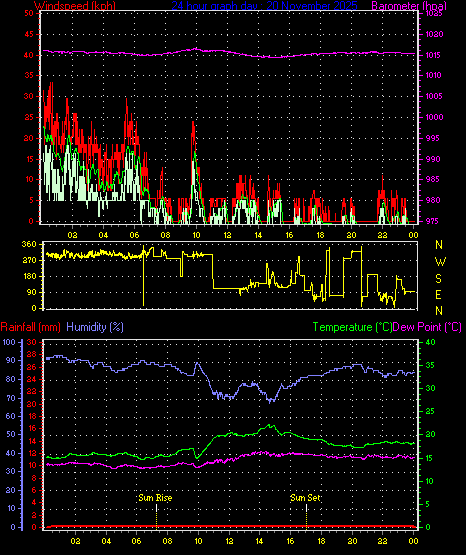Click the 270 wind direction scale value
The image size is (466, 555).
(x=29, y=261)
